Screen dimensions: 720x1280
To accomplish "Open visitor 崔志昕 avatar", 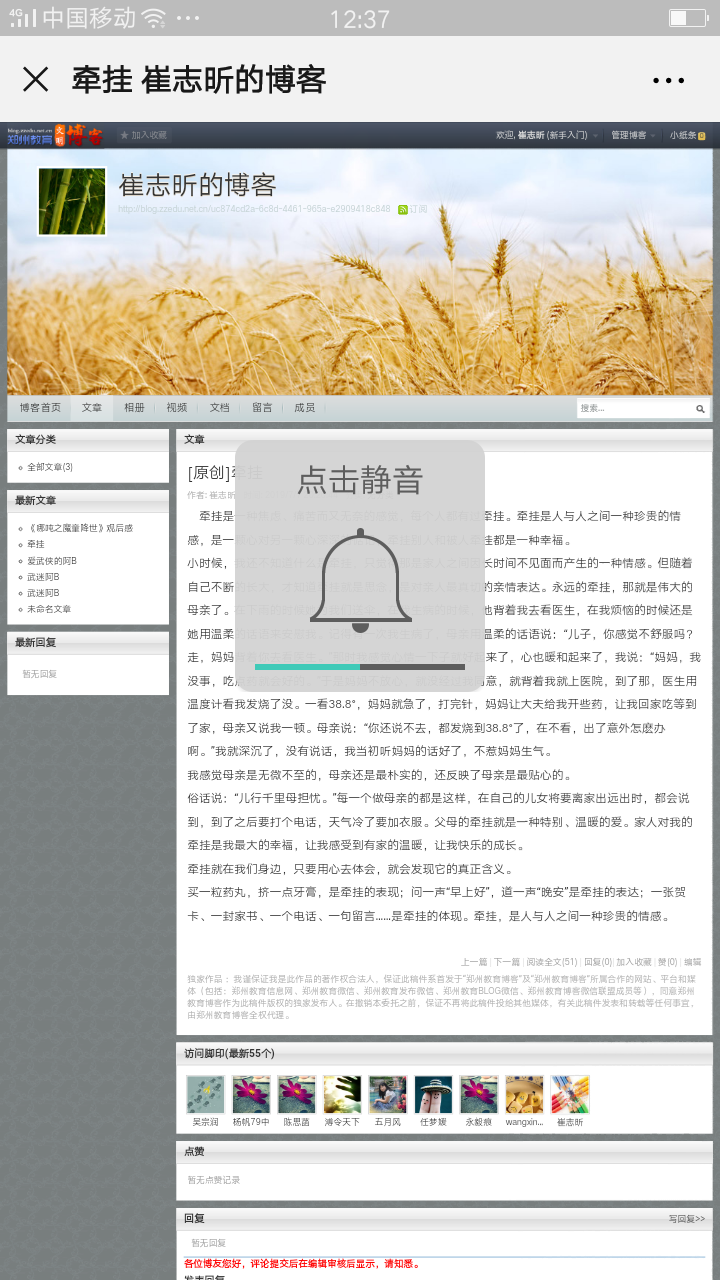I will click(x=570, y=1095).
